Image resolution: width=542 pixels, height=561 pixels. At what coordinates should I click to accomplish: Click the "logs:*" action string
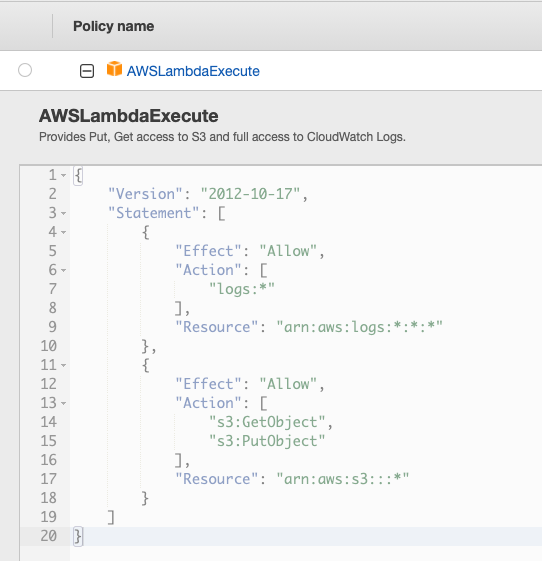pos(242,289)
